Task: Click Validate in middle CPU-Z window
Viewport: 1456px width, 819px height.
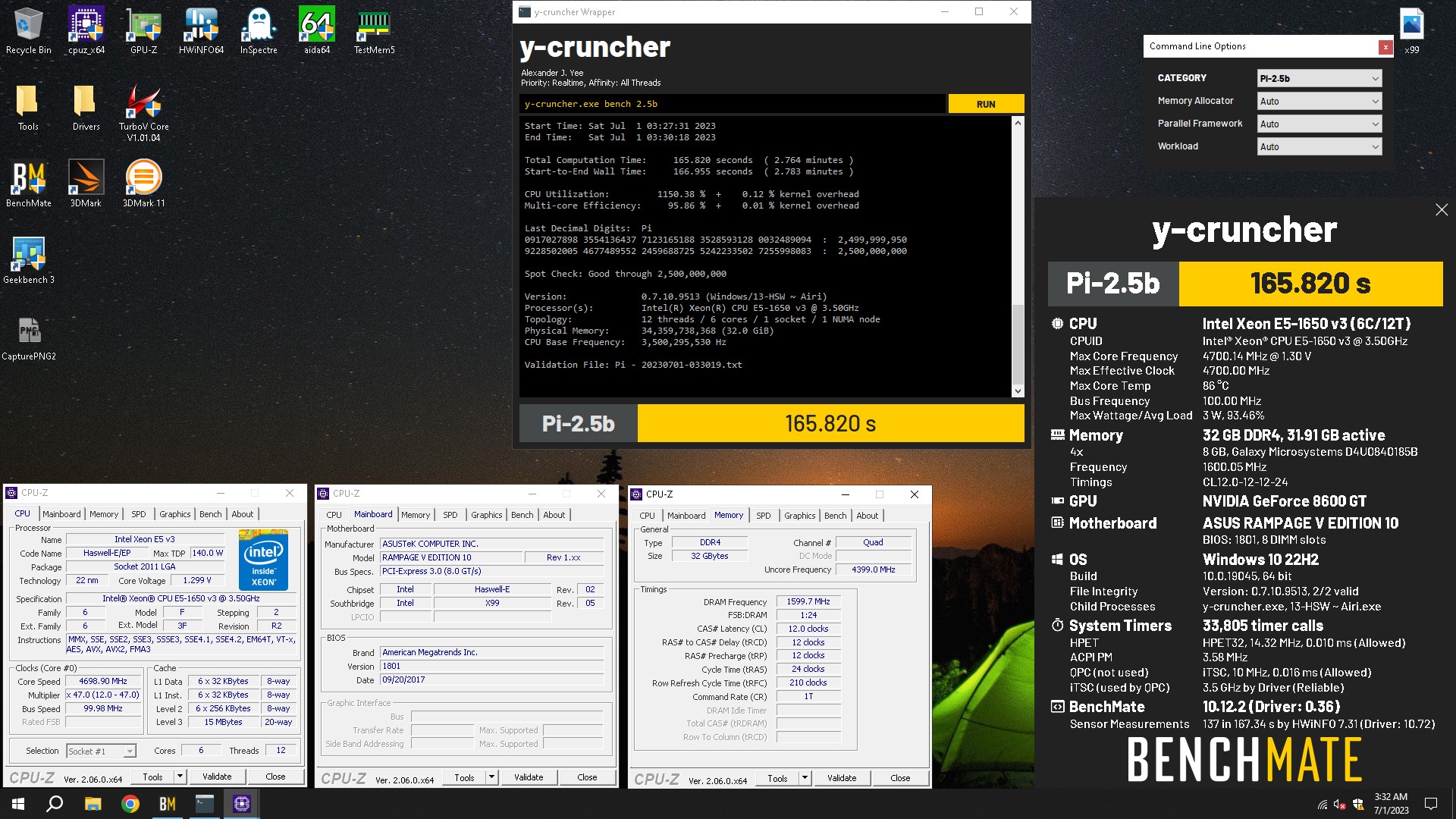Action: click(x=529, y=777)
